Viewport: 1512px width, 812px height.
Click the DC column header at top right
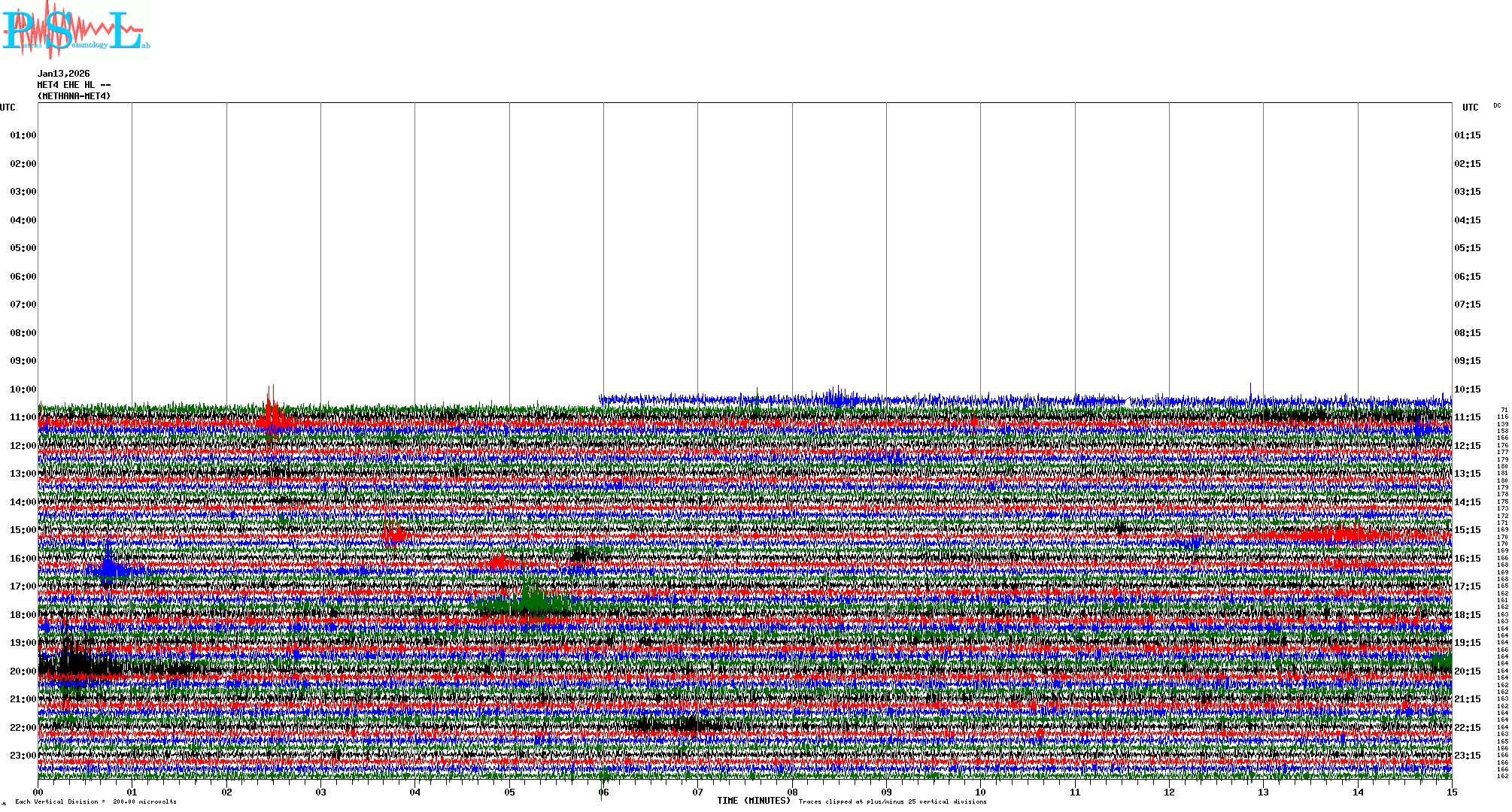pyautogui.click(x=1496, y=106)
